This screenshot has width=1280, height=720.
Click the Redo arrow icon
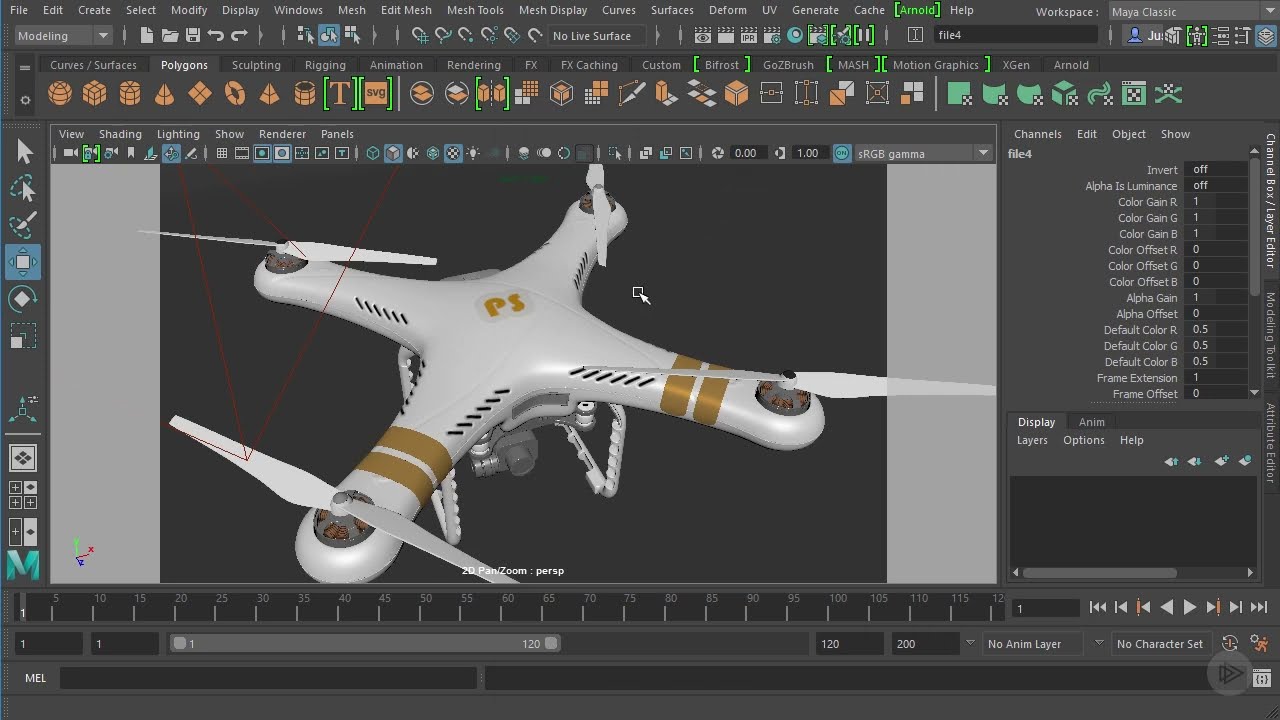238,35
